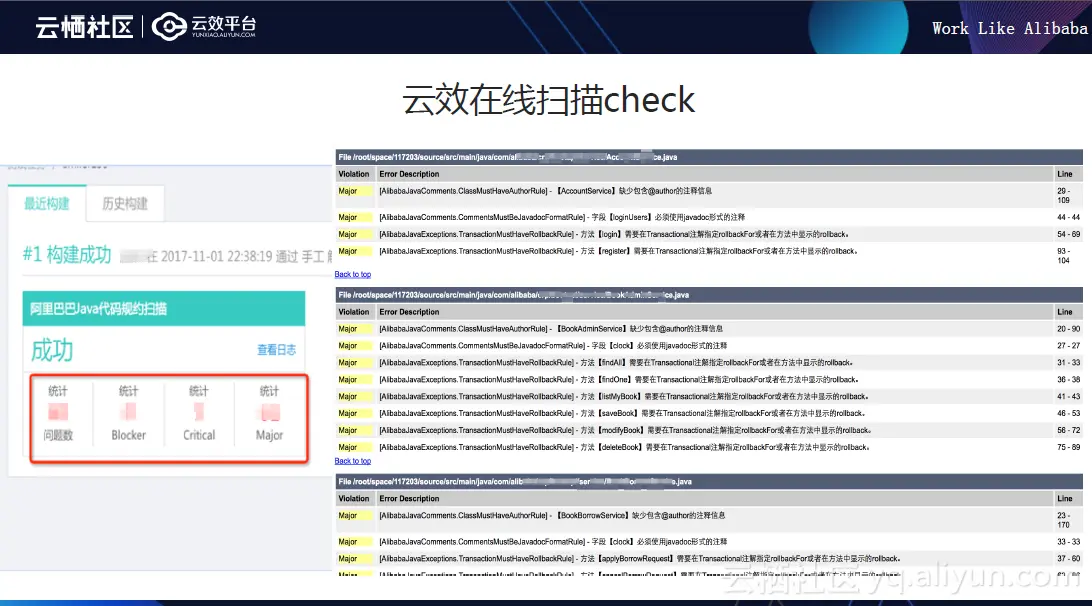Click line range 37 - 60 cell
Screen dimensions: 1092x606
pyautogui.click(x=1068, y=559)
